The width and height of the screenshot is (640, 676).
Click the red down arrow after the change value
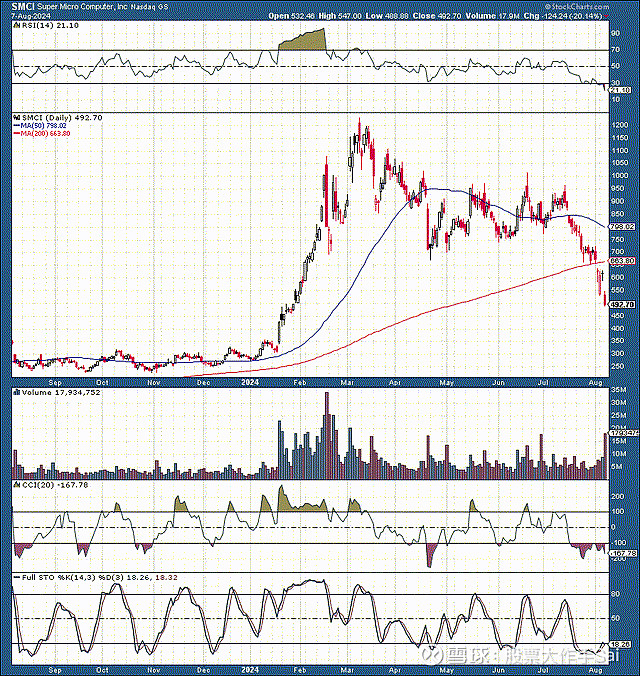(x=606, y=16)
